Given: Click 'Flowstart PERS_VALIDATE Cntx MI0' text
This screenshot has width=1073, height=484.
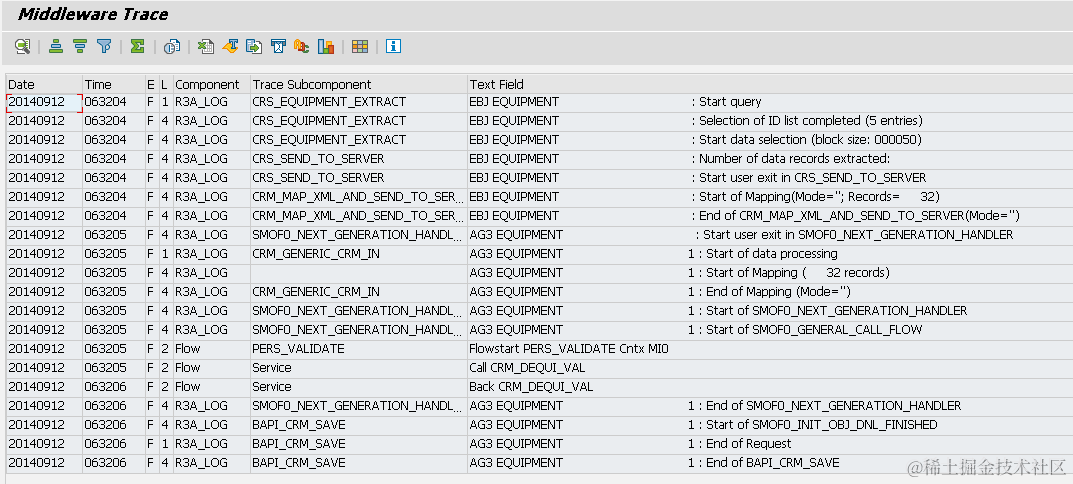Looking at the screenshot, I should tap(569, 349).
